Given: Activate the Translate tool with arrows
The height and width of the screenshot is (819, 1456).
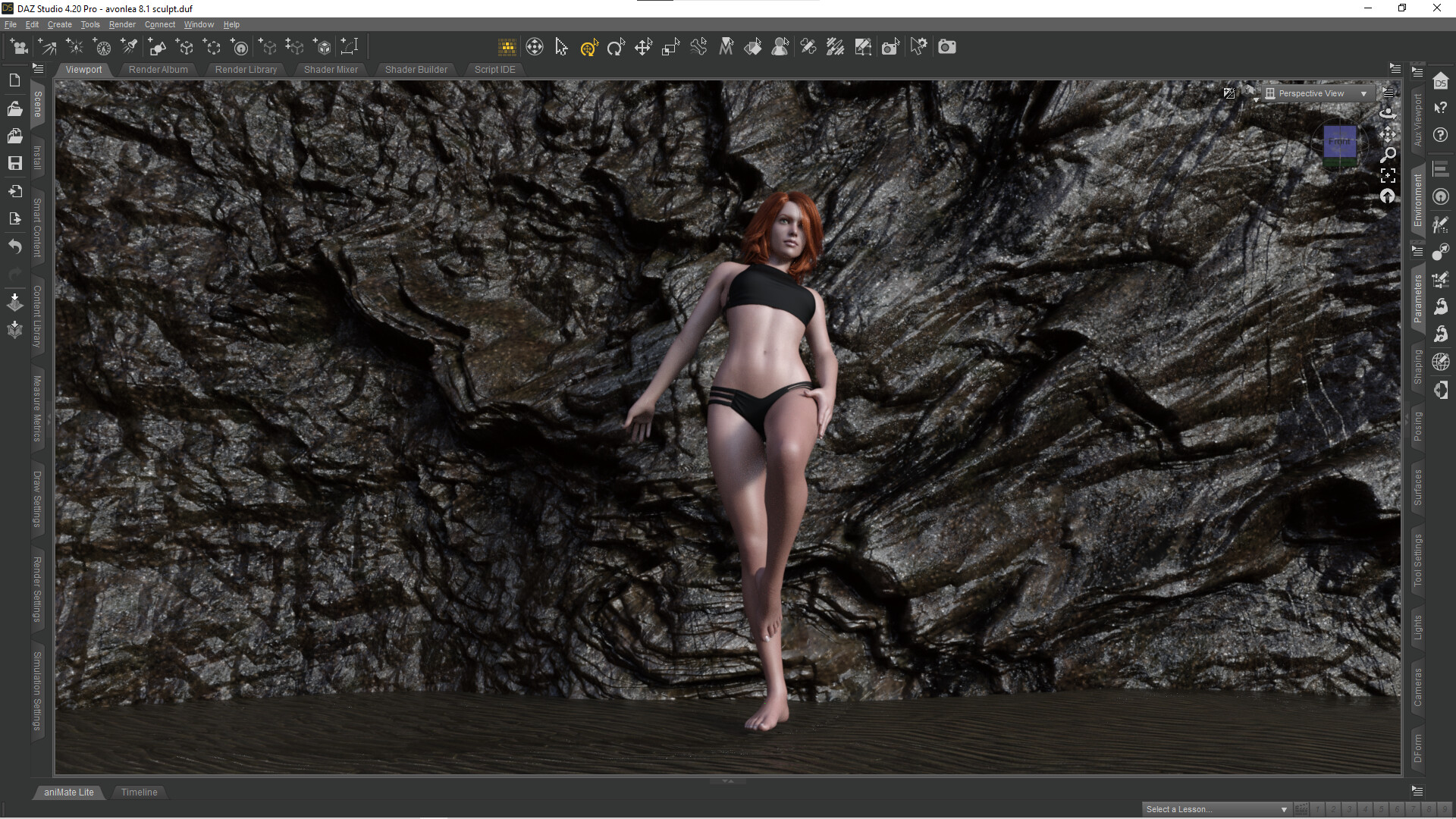Looking at the screenshot, I should click(x=643, y=48).
